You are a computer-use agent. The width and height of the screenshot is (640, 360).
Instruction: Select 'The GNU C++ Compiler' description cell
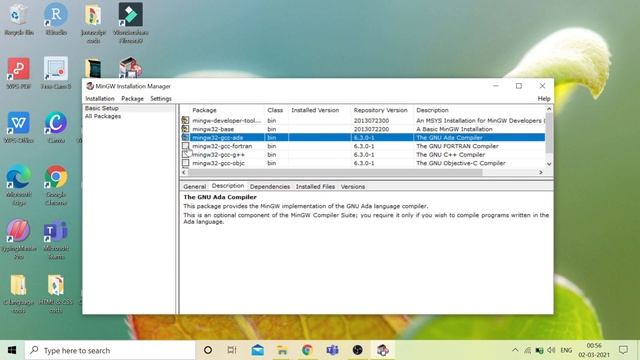coord(451,155)
